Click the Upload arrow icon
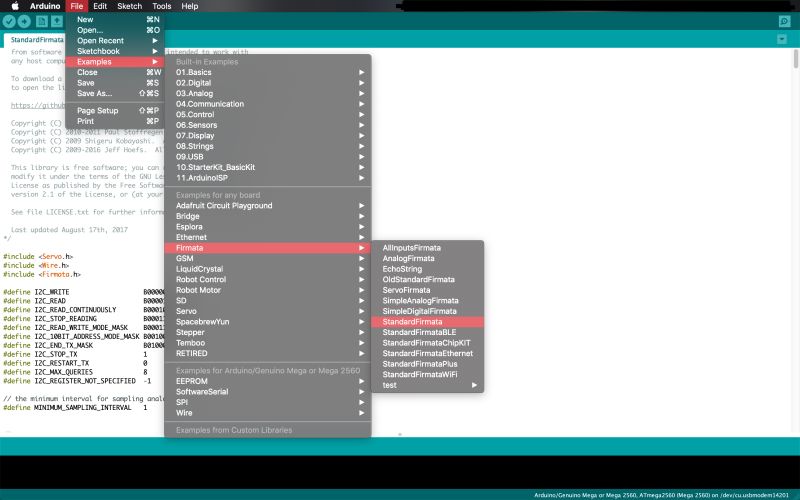 coord(24,21)
